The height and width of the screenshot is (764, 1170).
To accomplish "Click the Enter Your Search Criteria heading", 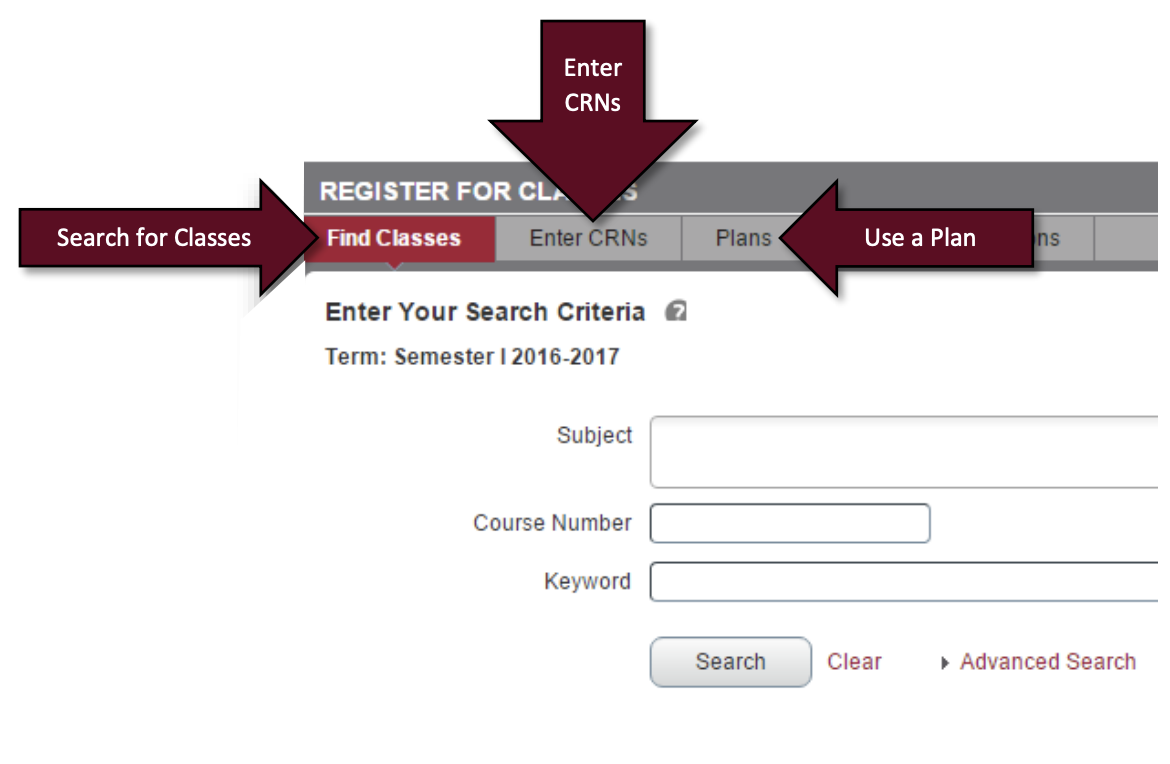I will pyautogui.click(x=484, y=311).
